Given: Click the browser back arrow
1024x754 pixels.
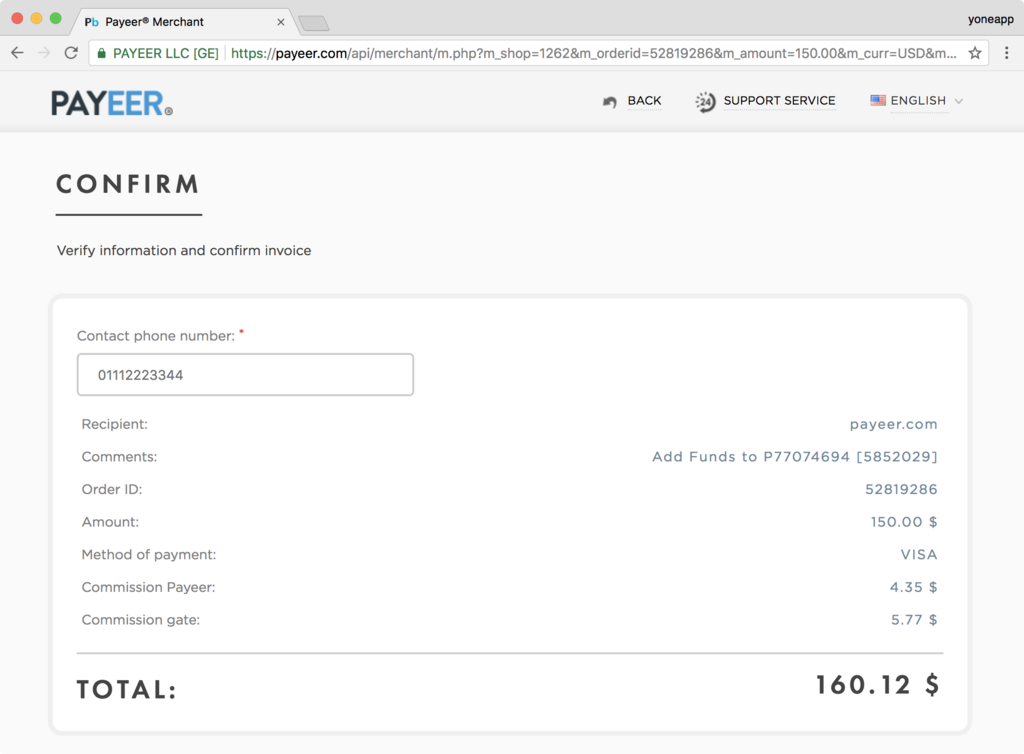Looking at the screenshot, I should click(x=18, y=53).
